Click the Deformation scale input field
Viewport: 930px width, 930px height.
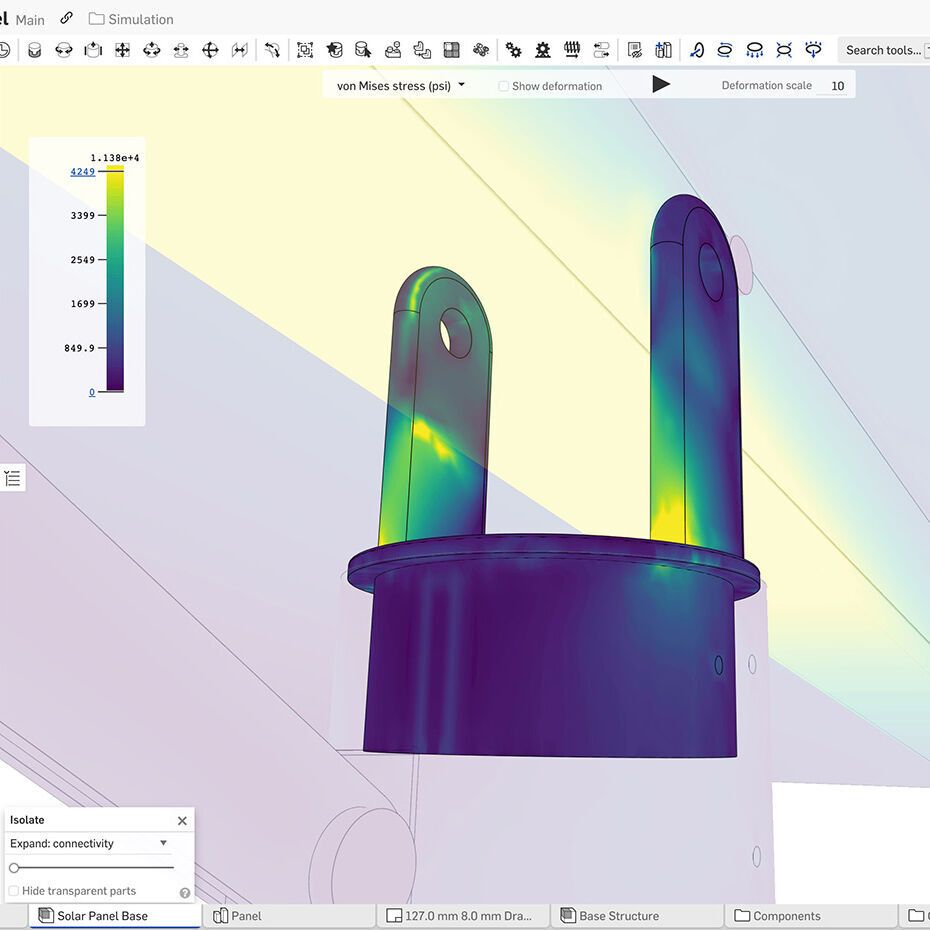coord(836,86)
